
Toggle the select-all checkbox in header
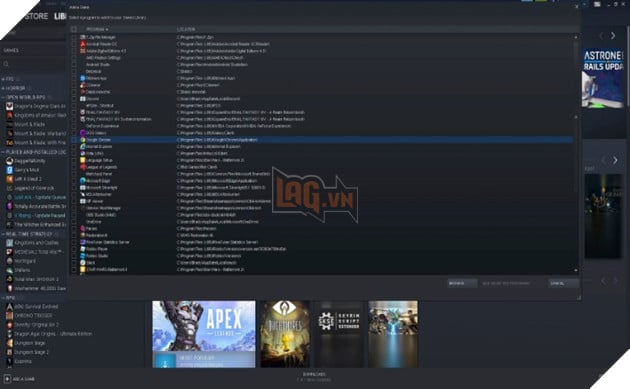[74, 29]
